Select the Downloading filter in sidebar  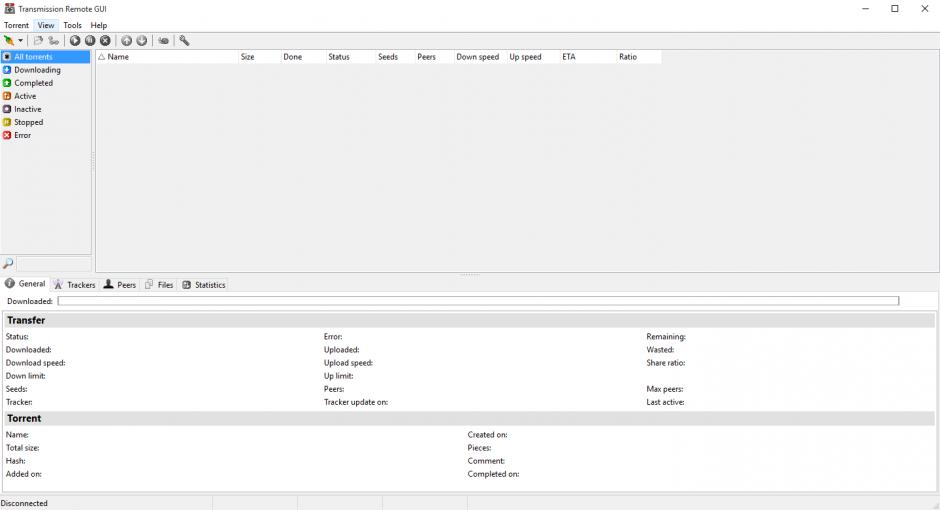tap(37, 70)
